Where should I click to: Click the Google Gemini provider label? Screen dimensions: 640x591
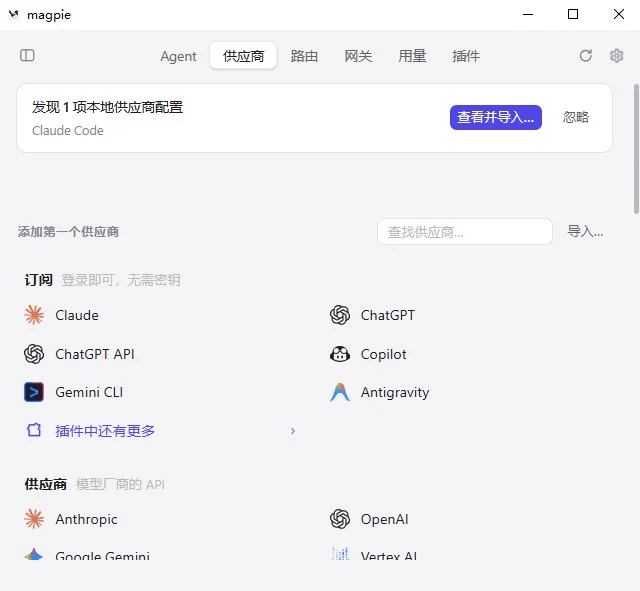[102, 555]
